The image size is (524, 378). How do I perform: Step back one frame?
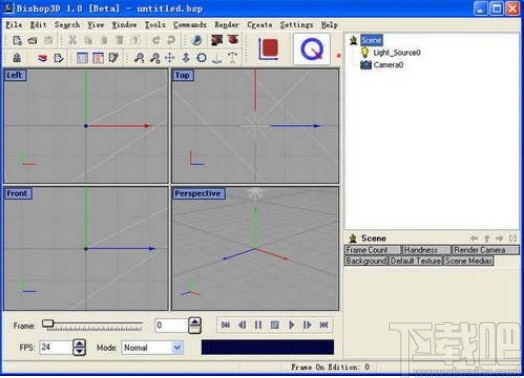pos(242,325)
